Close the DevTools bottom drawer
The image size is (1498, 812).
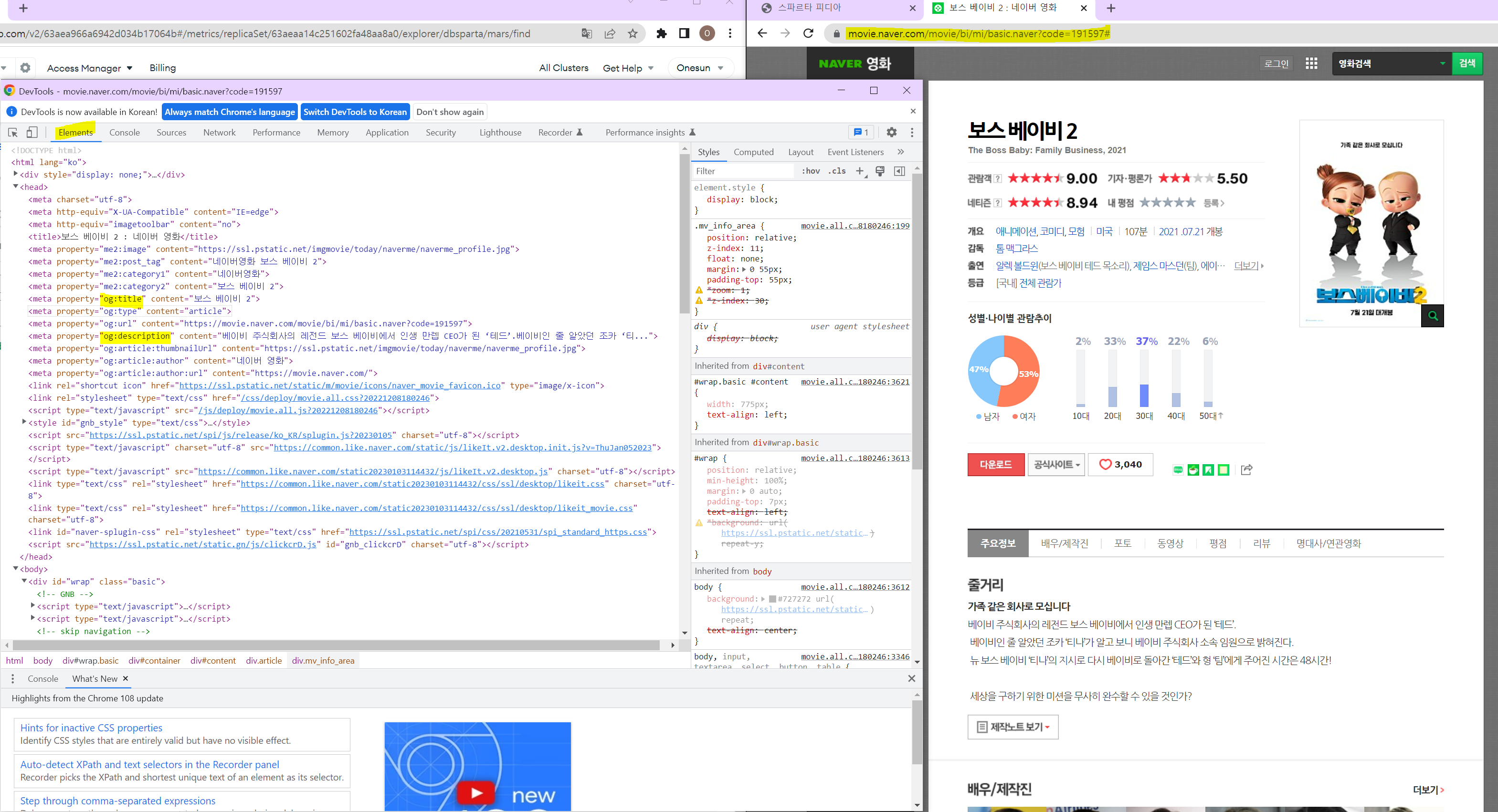[912, 678]
